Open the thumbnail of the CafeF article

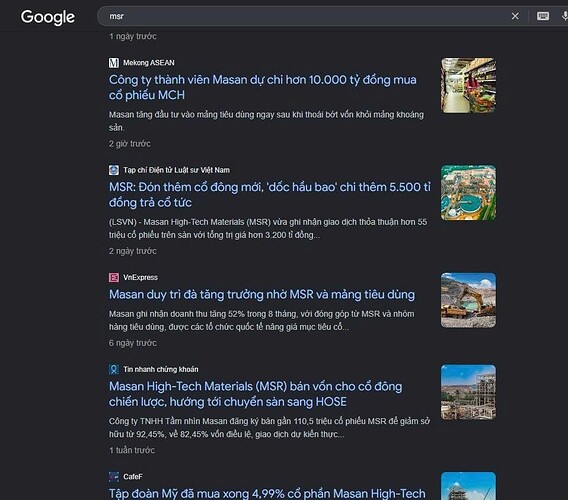coord(468,486)
